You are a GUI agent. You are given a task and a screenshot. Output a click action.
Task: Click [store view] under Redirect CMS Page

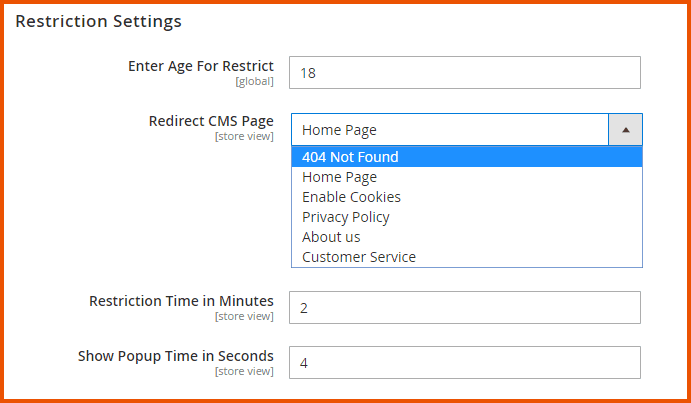(x=244, y=136)
